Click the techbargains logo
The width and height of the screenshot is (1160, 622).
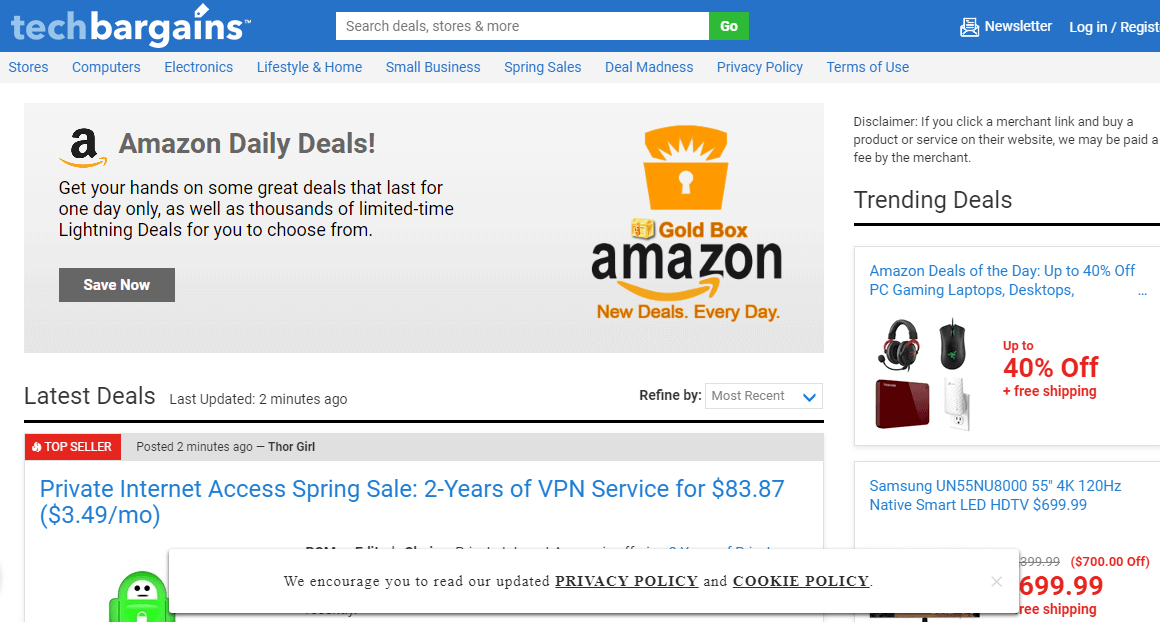pyautogui.click(x=127, y=26)
